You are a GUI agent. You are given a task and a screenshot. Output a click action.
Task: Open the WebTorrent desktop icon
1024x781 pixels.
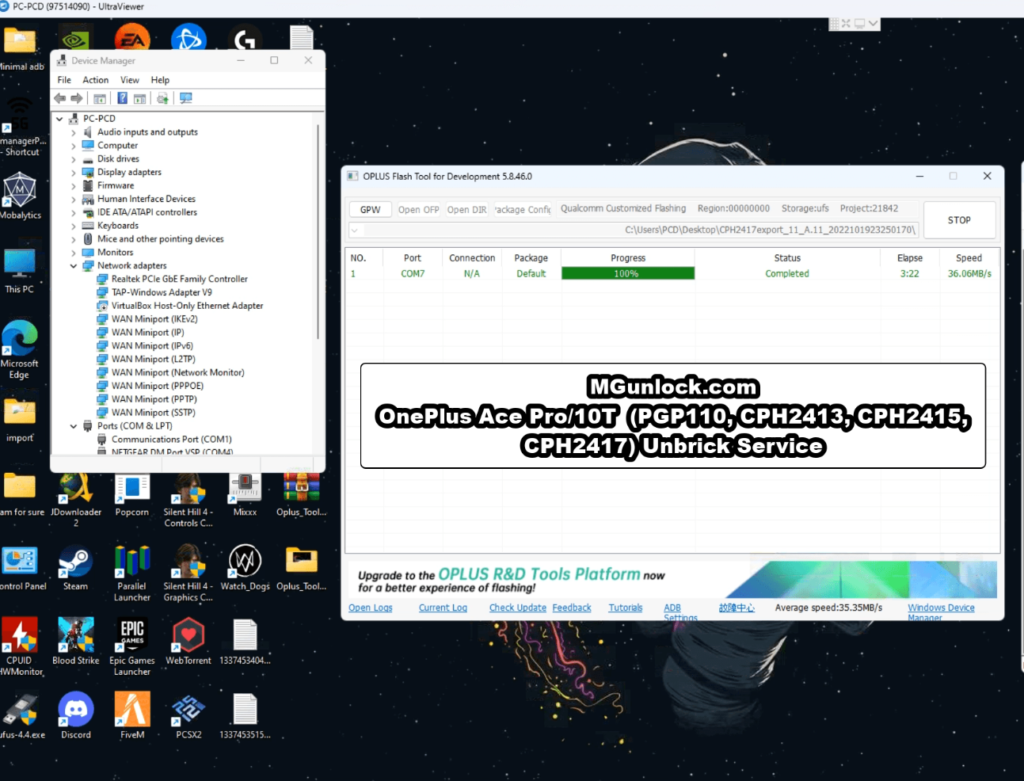[x=188, y=642]
